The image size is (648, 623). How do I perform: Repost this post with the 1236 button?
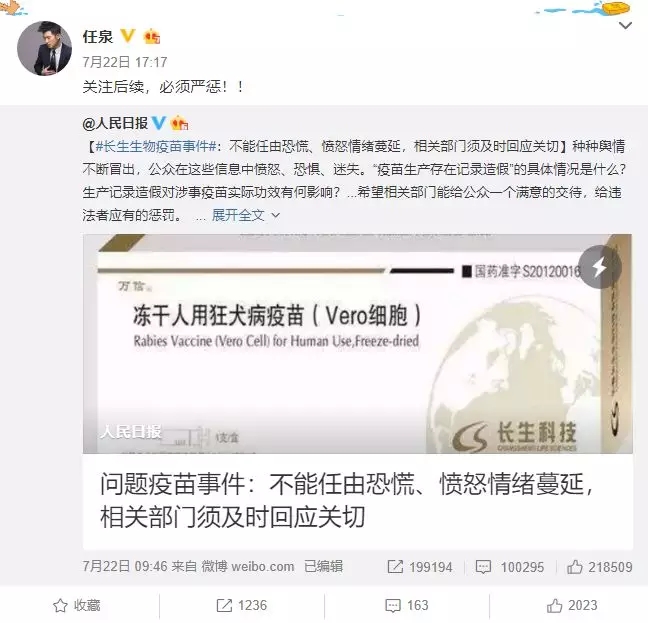coord(242,605)
